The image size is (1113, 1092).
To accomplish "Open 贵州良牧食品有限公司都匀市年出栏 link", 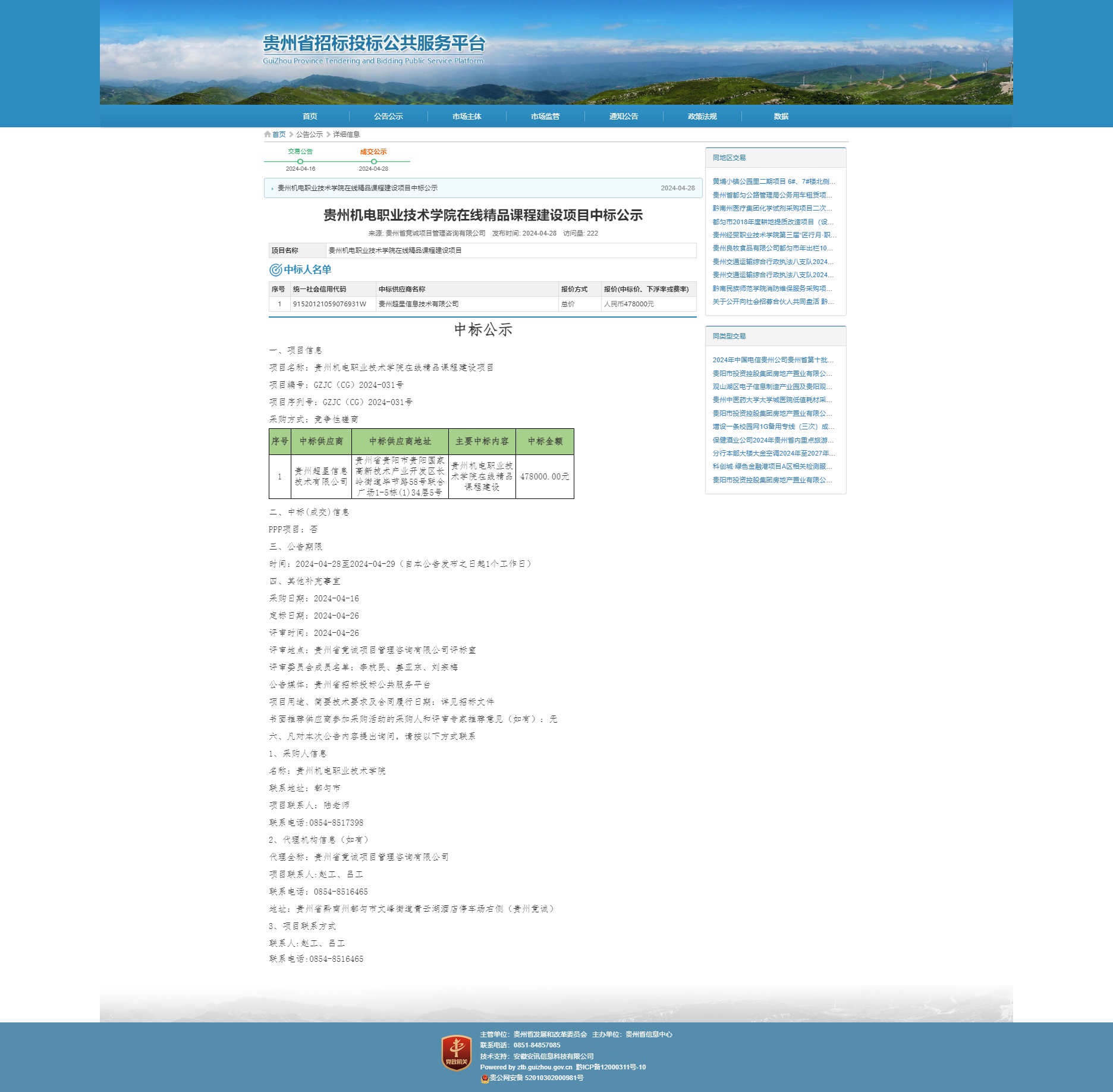I will coord(773,248).
